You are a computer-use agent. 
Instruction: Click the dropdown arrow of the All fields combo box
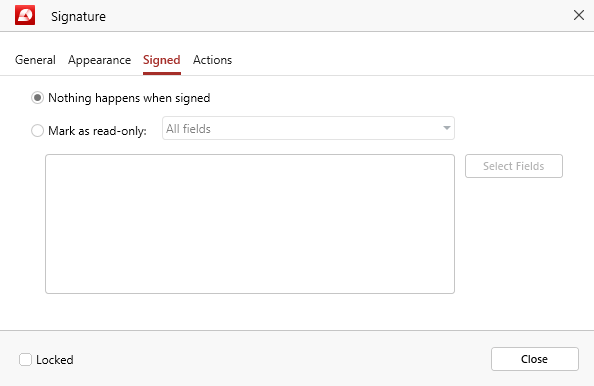447,128
